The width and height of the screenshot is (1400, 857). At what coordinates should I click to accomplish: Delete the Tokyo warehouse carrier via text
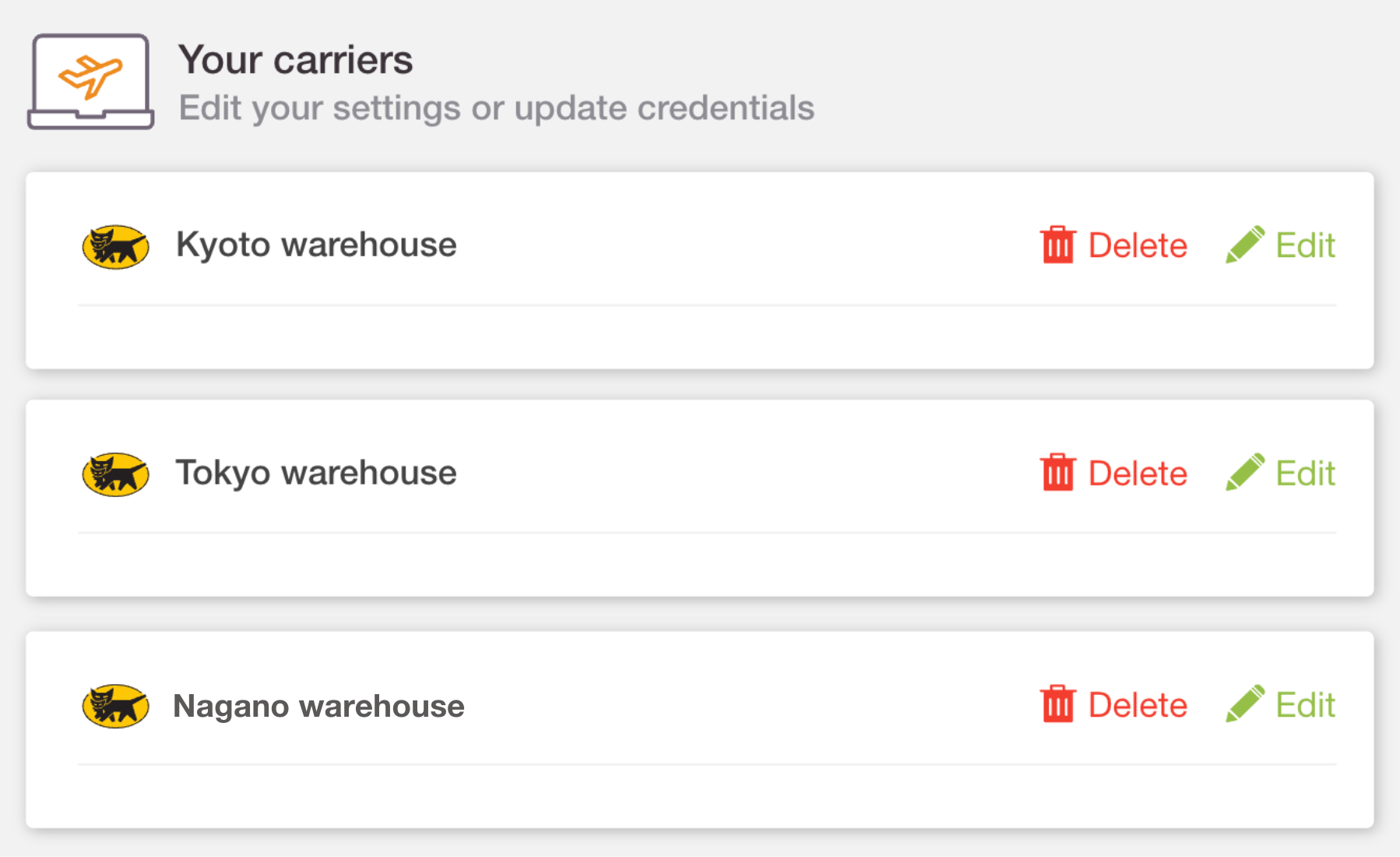tap(1138, 473)
